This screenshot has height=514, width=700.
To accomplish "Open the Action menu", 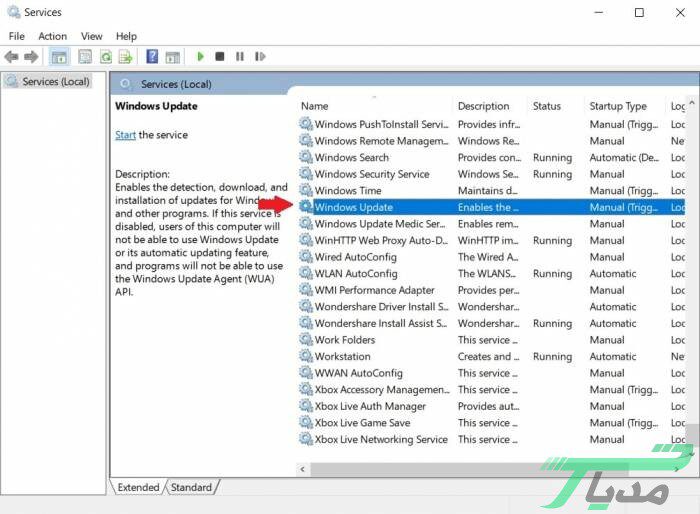I will (52, 36).
